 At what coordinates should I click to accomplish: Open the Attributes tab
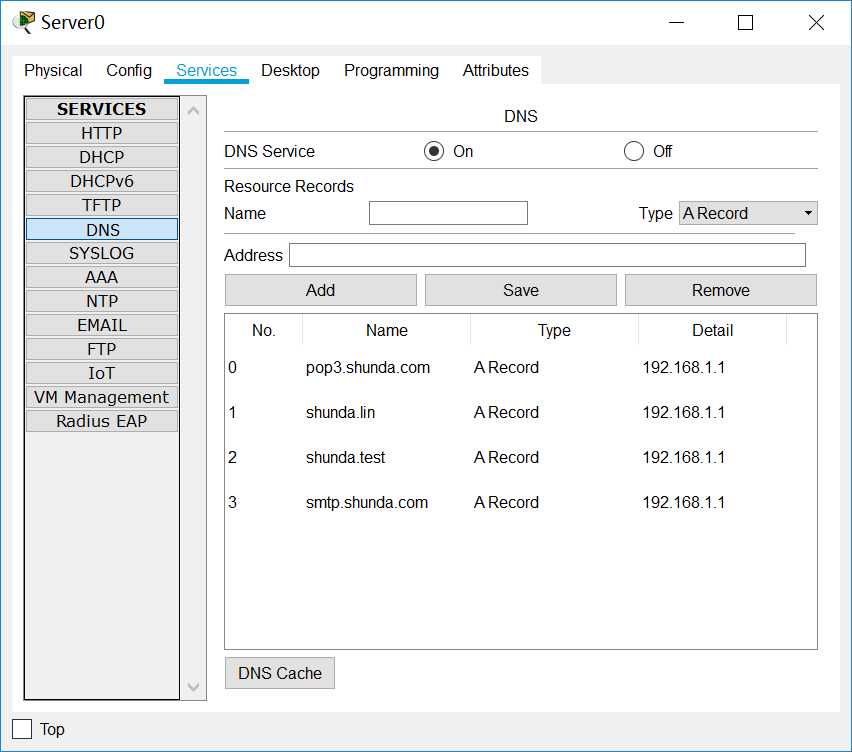click(x=496, y=71)
